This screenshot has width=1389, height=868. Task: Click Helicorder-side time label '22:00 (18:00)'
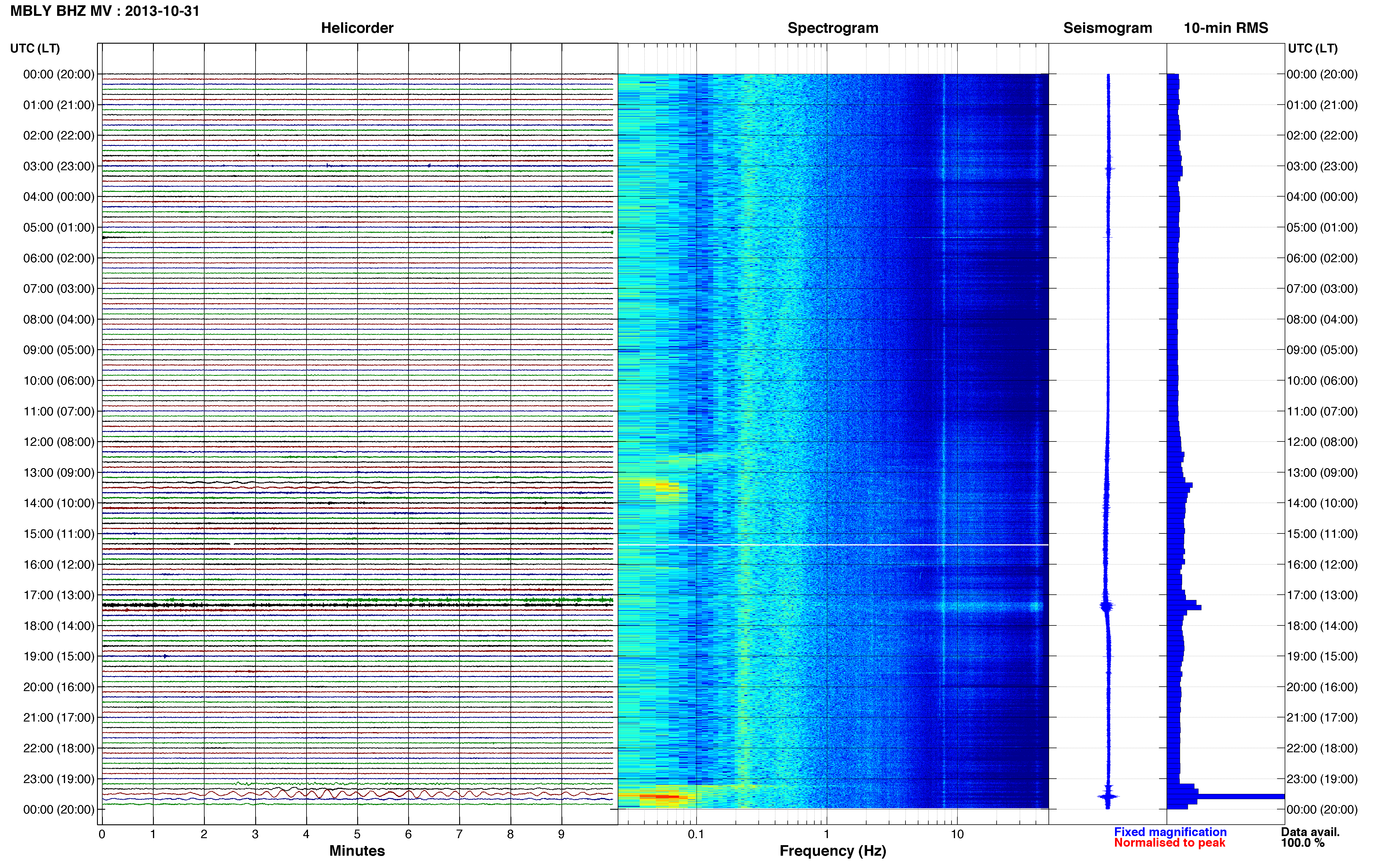click(59, 748)
